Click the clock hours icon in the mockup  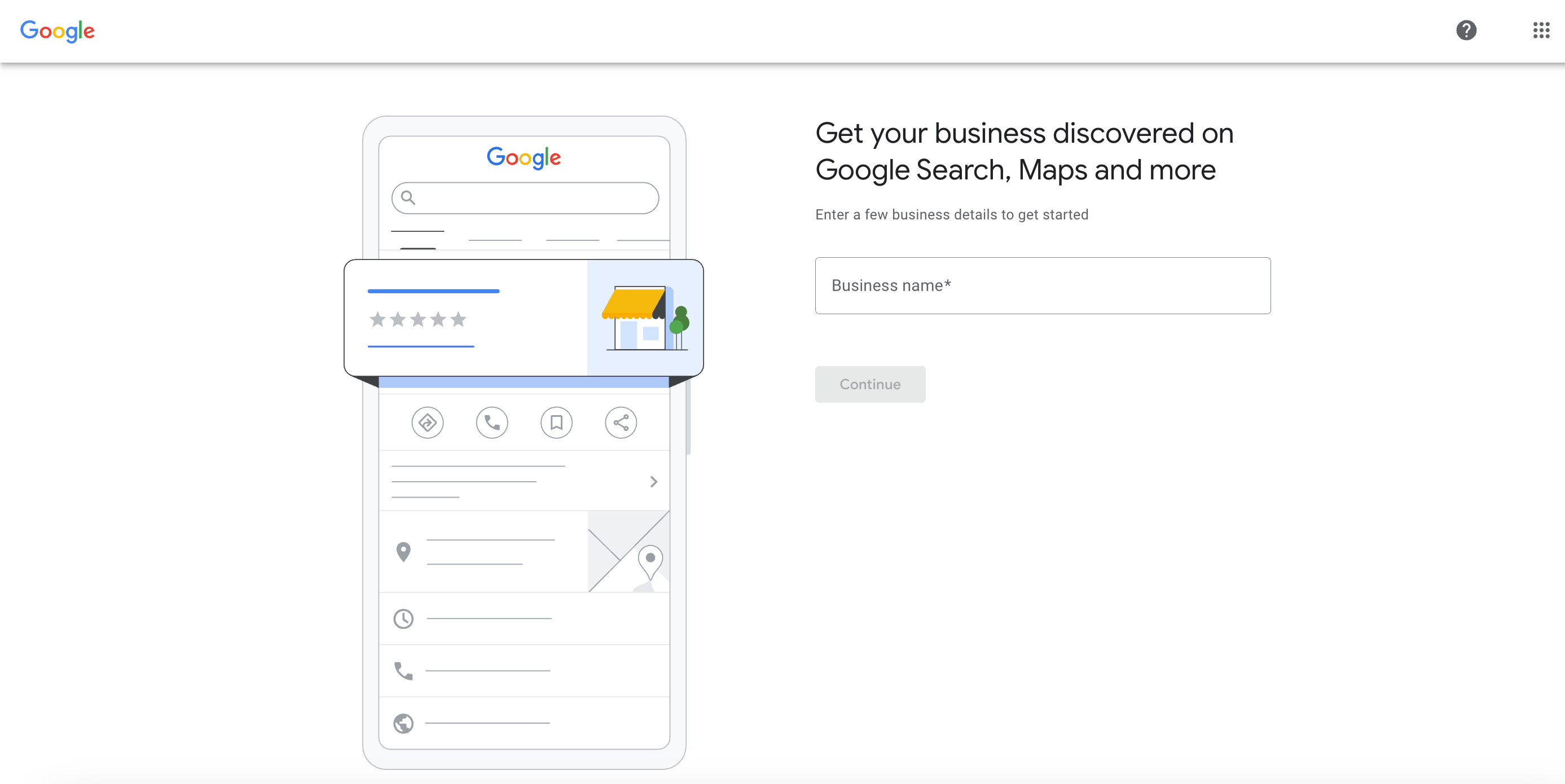click(403, 618)
